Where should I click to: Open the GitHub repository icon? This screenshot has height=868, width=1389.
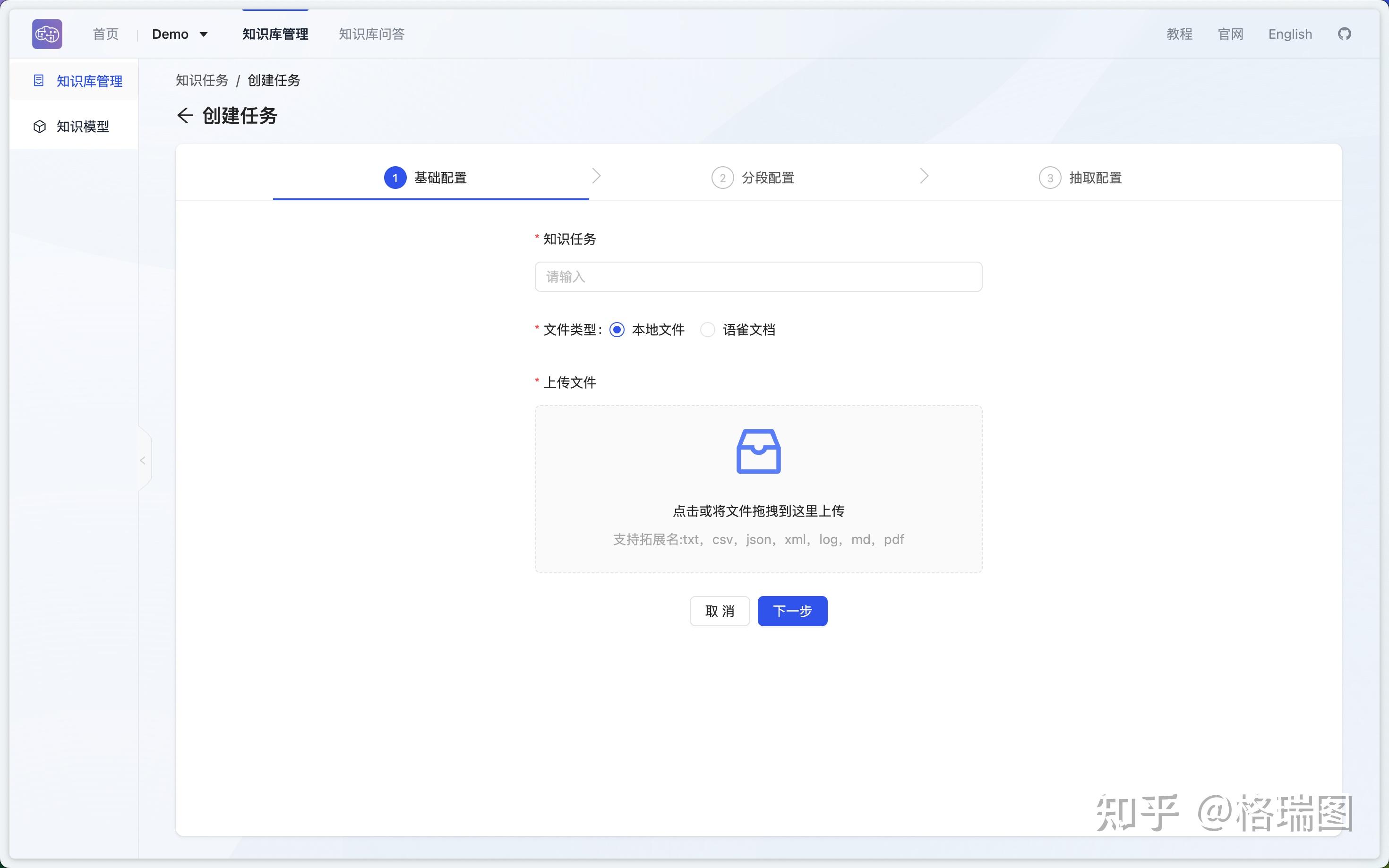click(1346, 34)
